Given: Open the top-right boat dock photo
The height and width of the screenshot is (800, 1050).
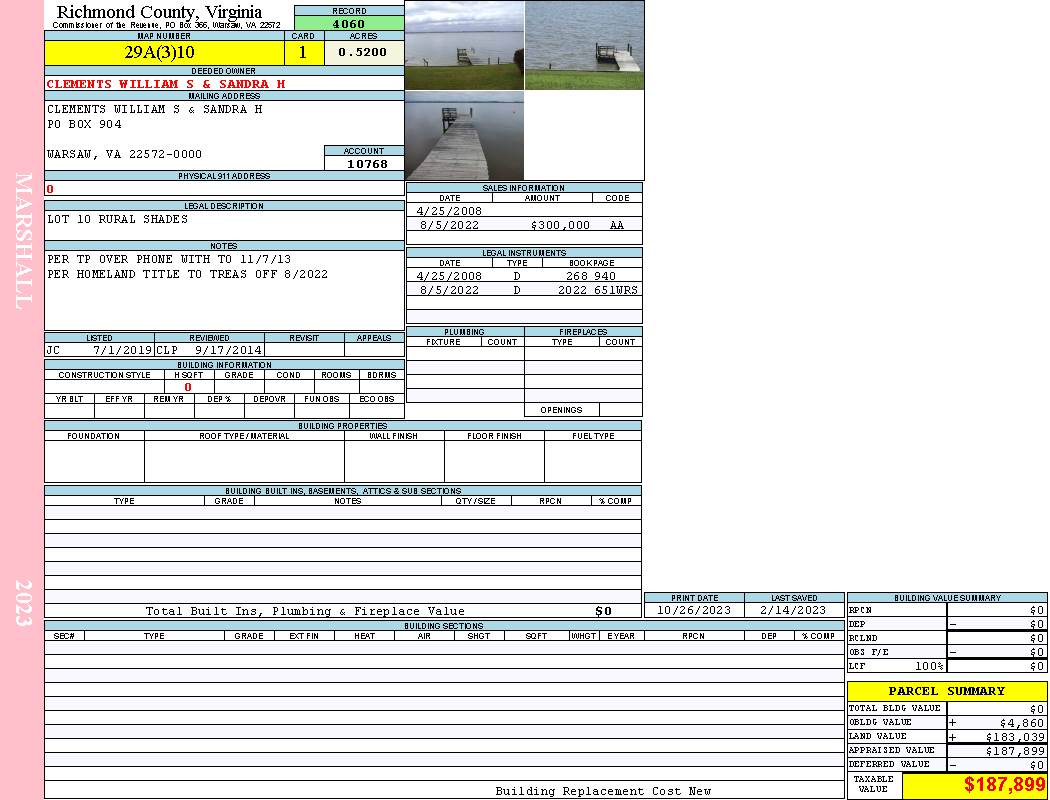Looking at the screenshot, I should point(584,45).
